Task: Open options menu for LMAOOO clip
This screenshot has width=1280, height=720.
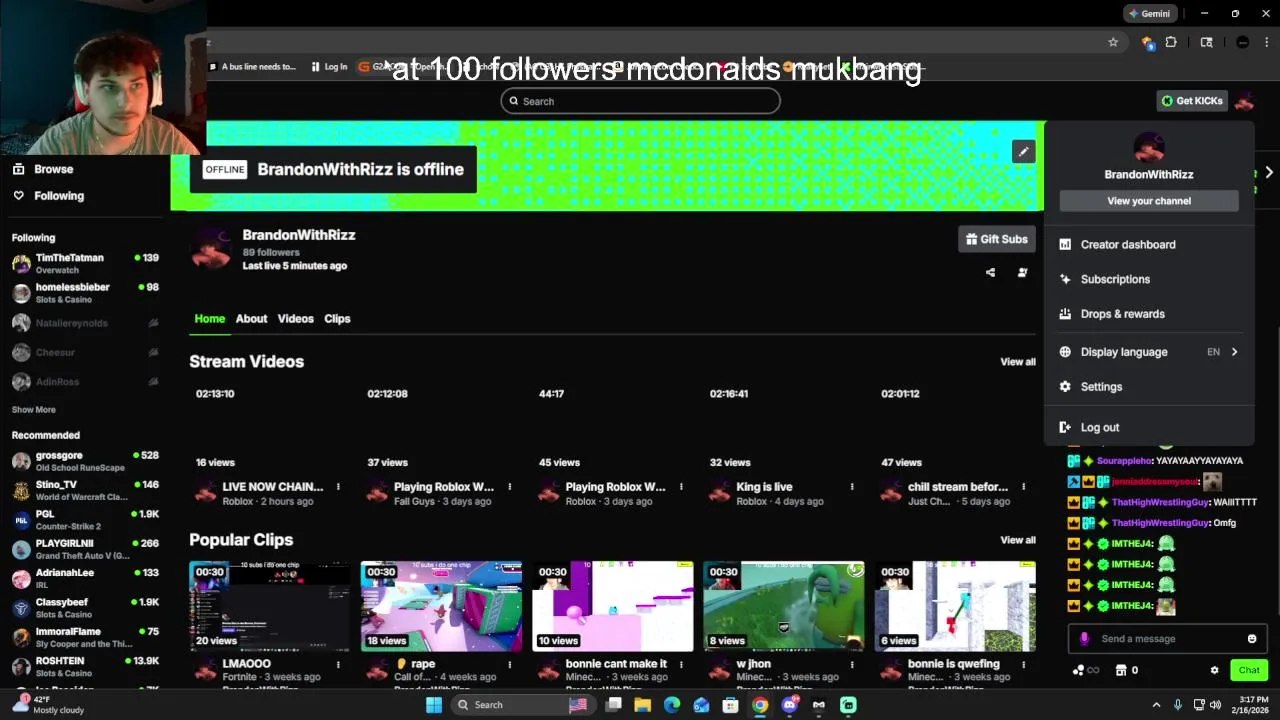Action: coord(338,664)
